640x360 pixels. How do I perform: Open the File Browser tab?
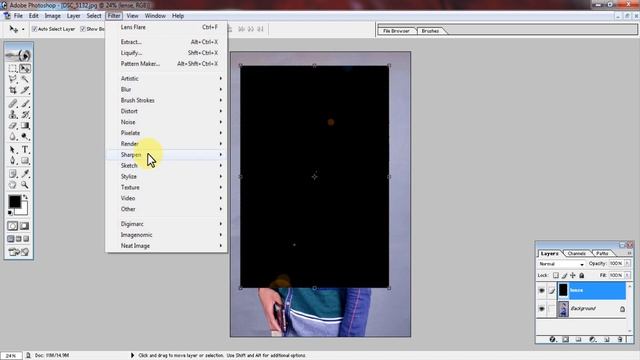click(396, 31)
